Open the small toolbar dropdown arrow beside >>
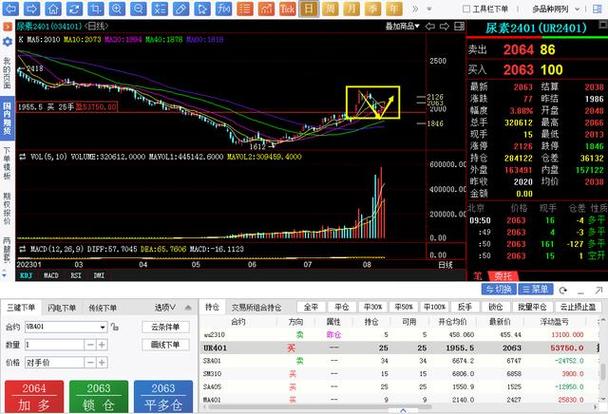 point(429,9)
